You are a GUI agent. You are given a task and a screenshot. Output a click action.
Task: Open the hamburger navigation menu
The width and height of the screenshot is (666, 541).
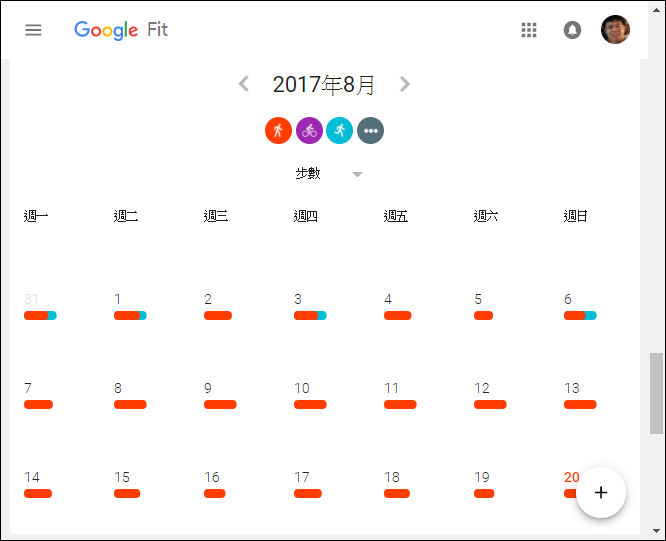coord(33,30)
